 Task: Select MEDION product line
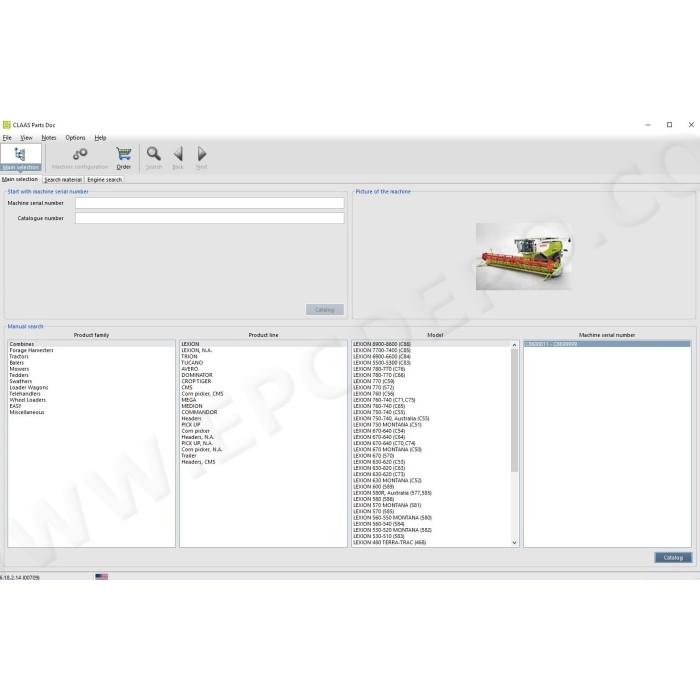coord(263,406)
